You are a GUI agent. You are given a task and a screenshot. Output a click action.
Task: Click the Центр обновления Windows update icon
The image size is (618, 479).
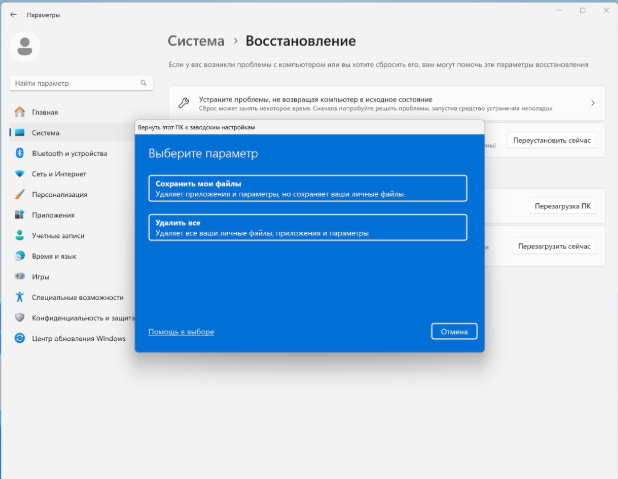click(20, 338)
